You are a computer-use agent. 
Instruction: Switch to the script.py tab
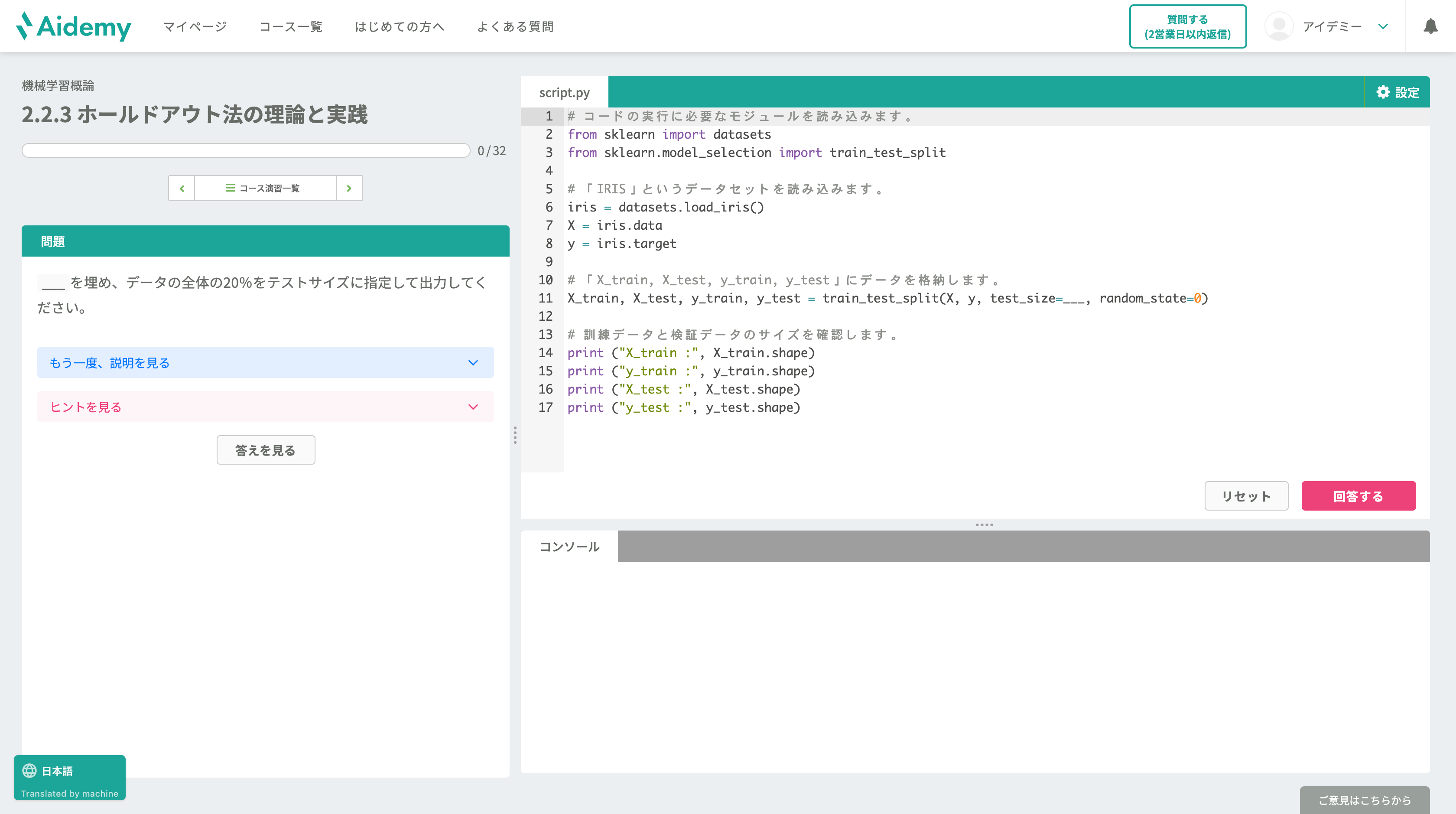pyautogui.click(x=563, y=91)
